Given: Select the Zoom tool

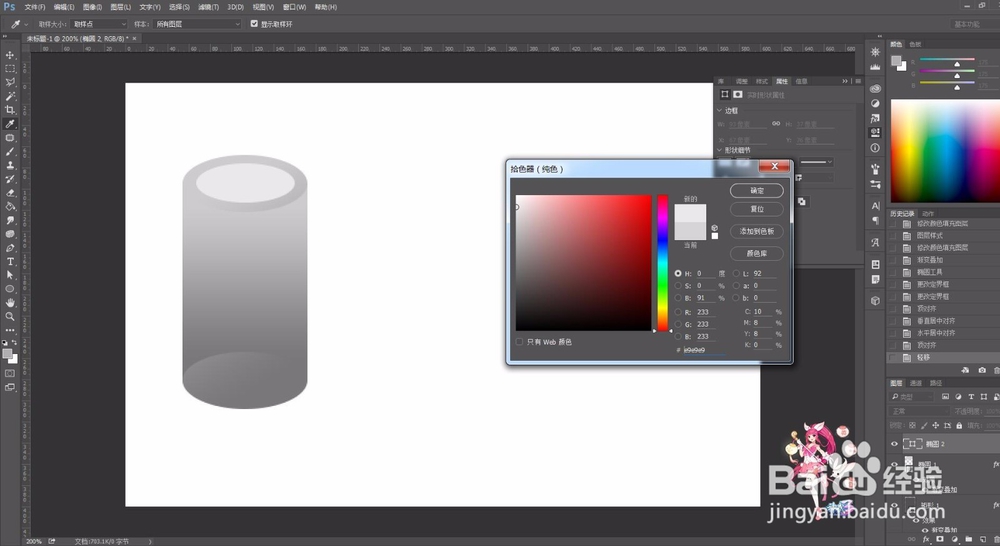Looking at the screenshot, I should point(10,316).
